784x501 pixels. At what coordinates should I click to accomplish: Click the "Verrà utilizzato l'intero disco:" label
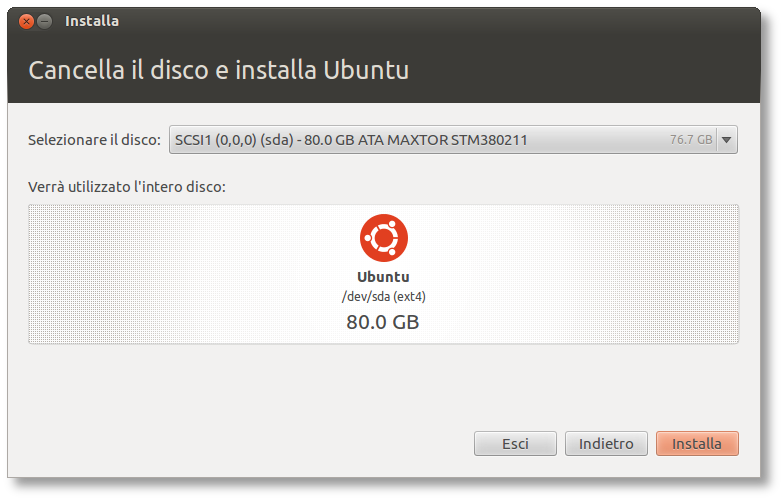tap(127, 186)
